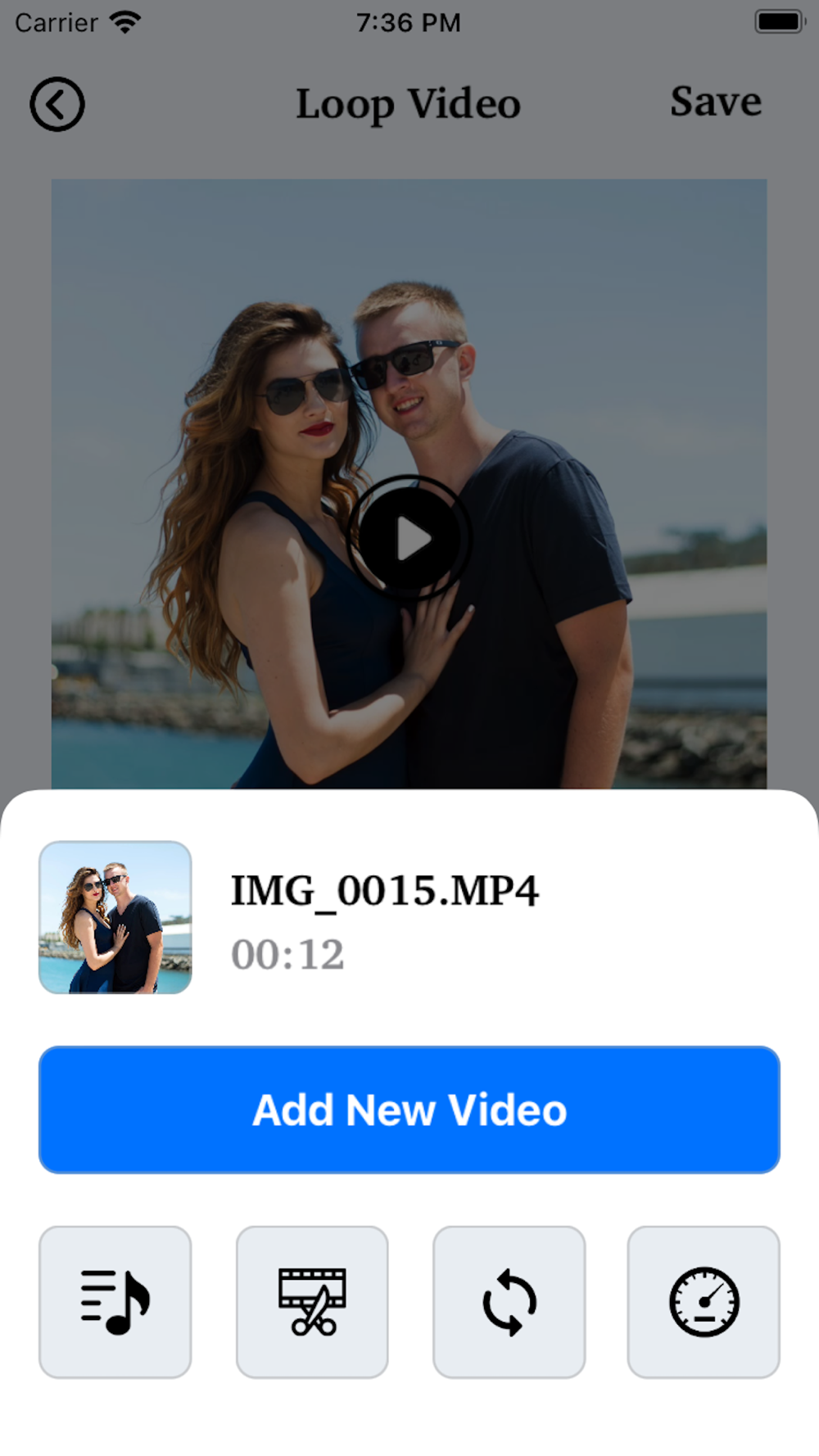Screen dimensions: 819x1456
Task: Open the music playlist tool
Action: [x=115, y=1302]
